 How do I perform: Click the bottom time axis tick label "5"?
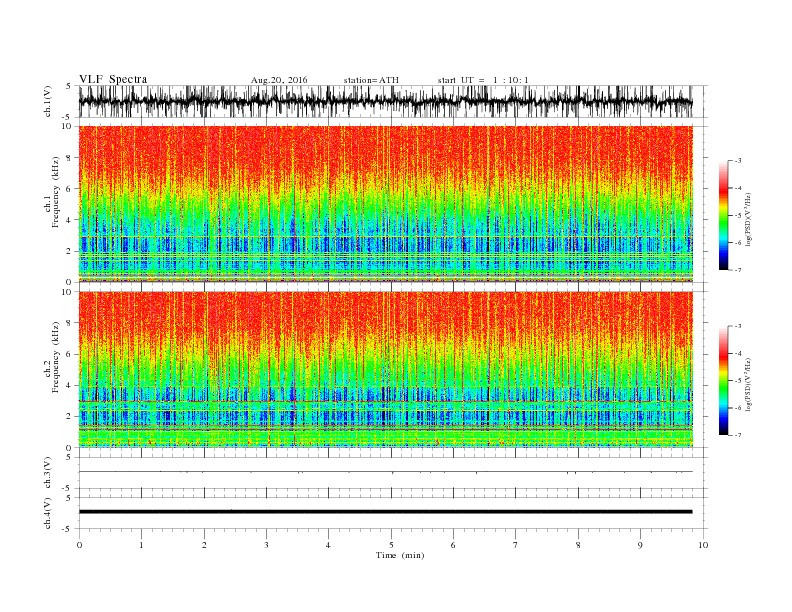point(391,545)
